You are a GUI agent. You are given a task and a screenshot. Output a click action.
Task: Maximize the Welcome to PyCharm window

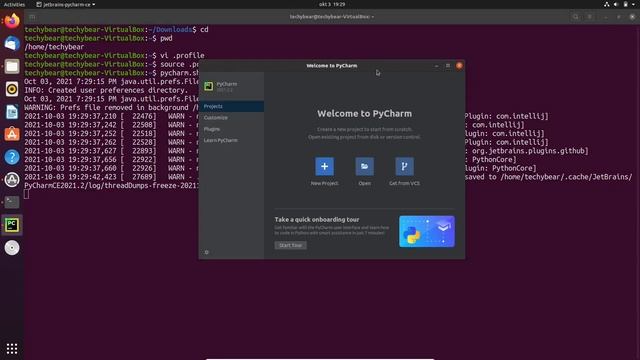[448, 66]
